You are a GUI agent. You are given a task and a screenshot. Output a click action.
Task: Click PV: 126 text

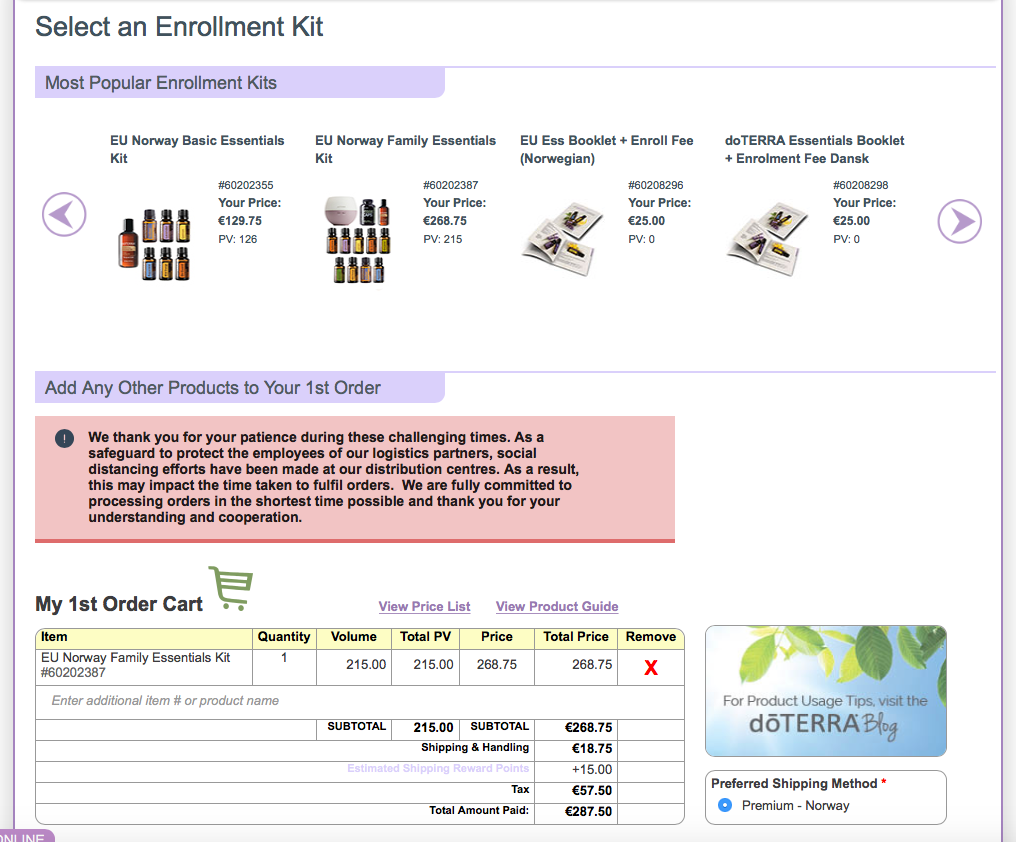coord(238,239)
